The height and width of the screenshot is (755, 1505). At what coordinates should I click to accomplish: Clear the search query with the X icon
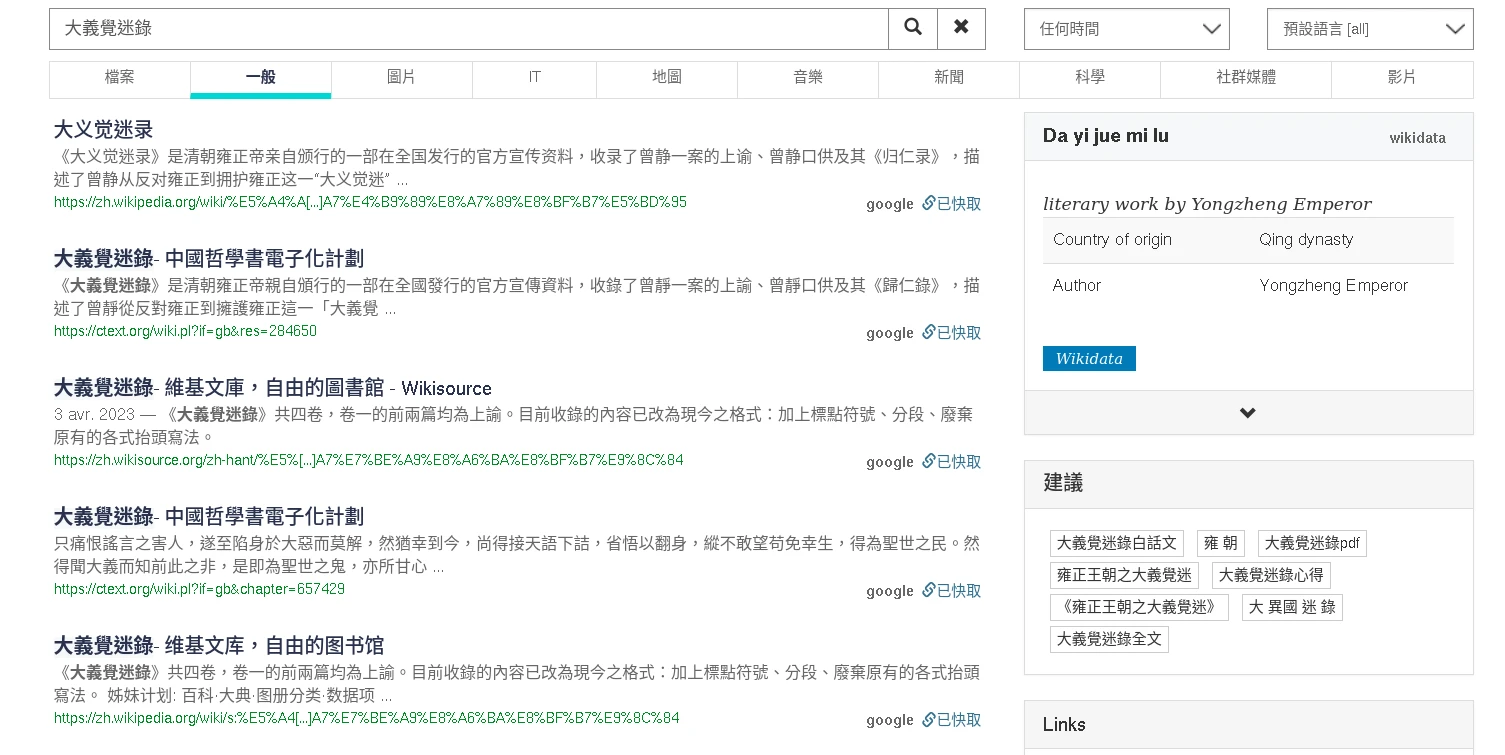pos(961,28)
